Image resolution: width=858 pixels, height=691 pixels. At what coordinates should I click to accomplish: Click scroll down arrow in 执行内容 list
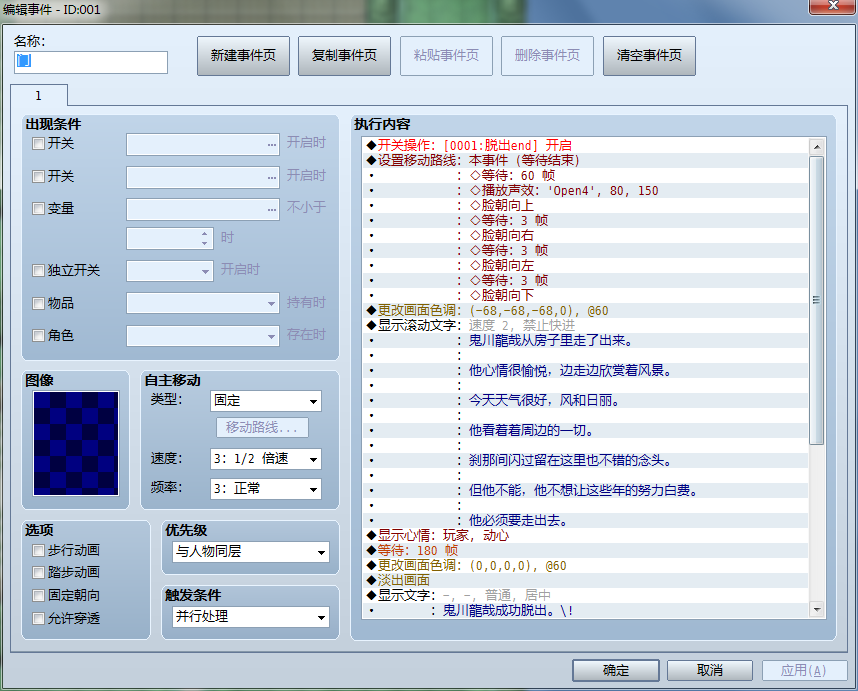[x=816, y=609]
